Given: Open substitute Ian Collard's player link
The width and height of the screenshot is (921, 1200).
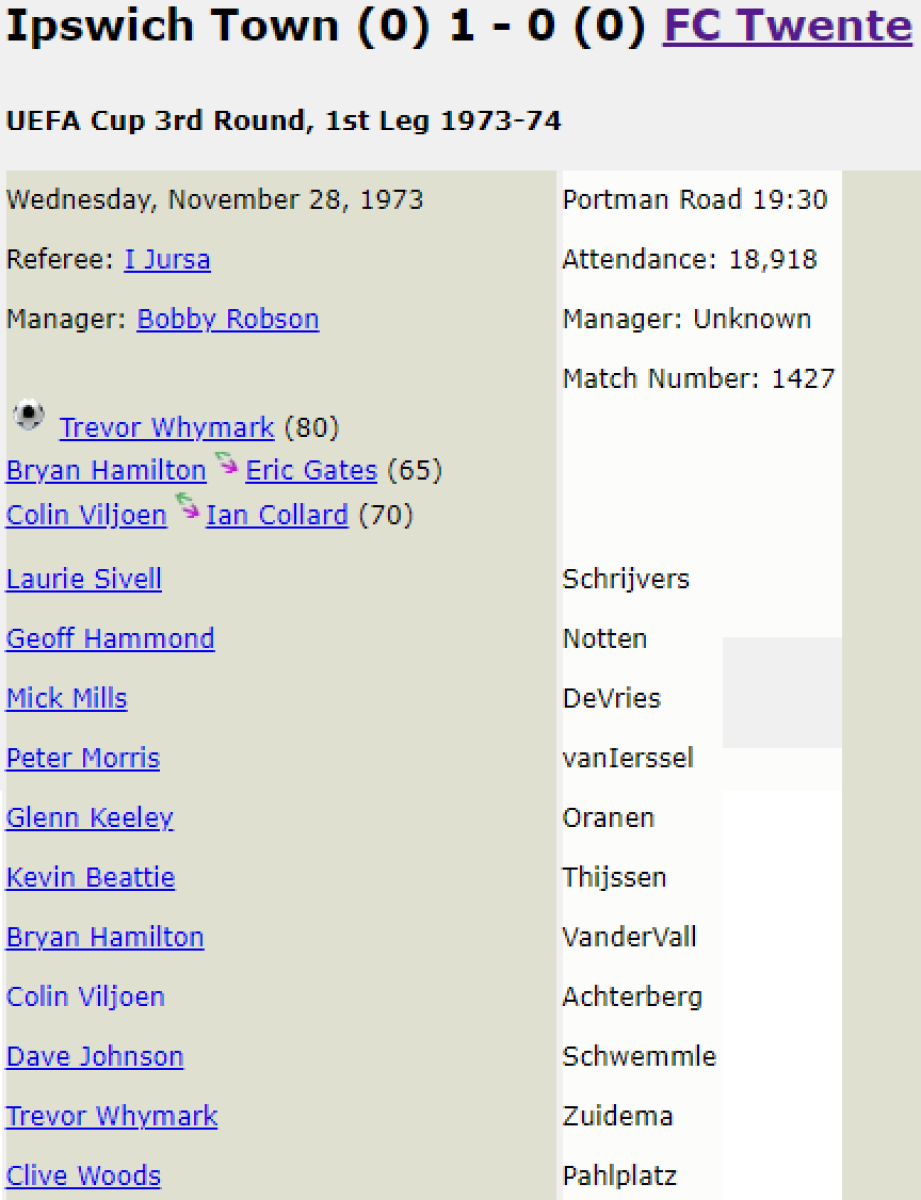Looking at the screenshot, I should 277,515.
